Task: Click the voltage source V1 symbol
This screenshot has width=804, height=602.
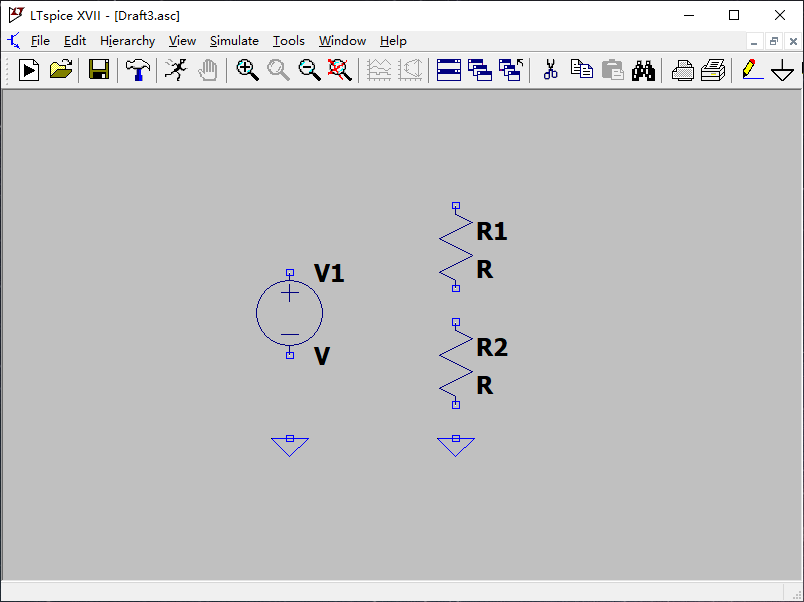Action: click(x=289, y=313)
